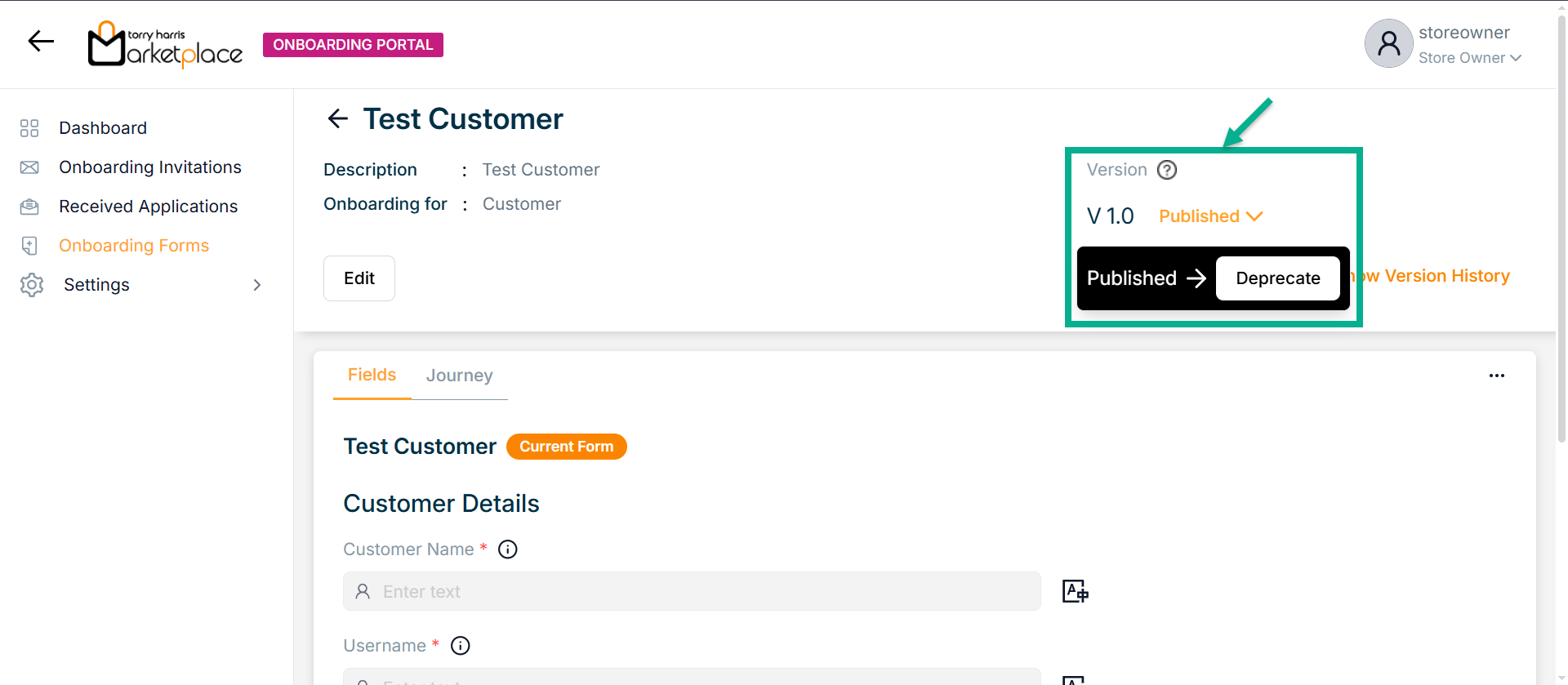Viewport: 1568px width, 685px height.
Task: Open Received Applications page
Action: point(148,207)
